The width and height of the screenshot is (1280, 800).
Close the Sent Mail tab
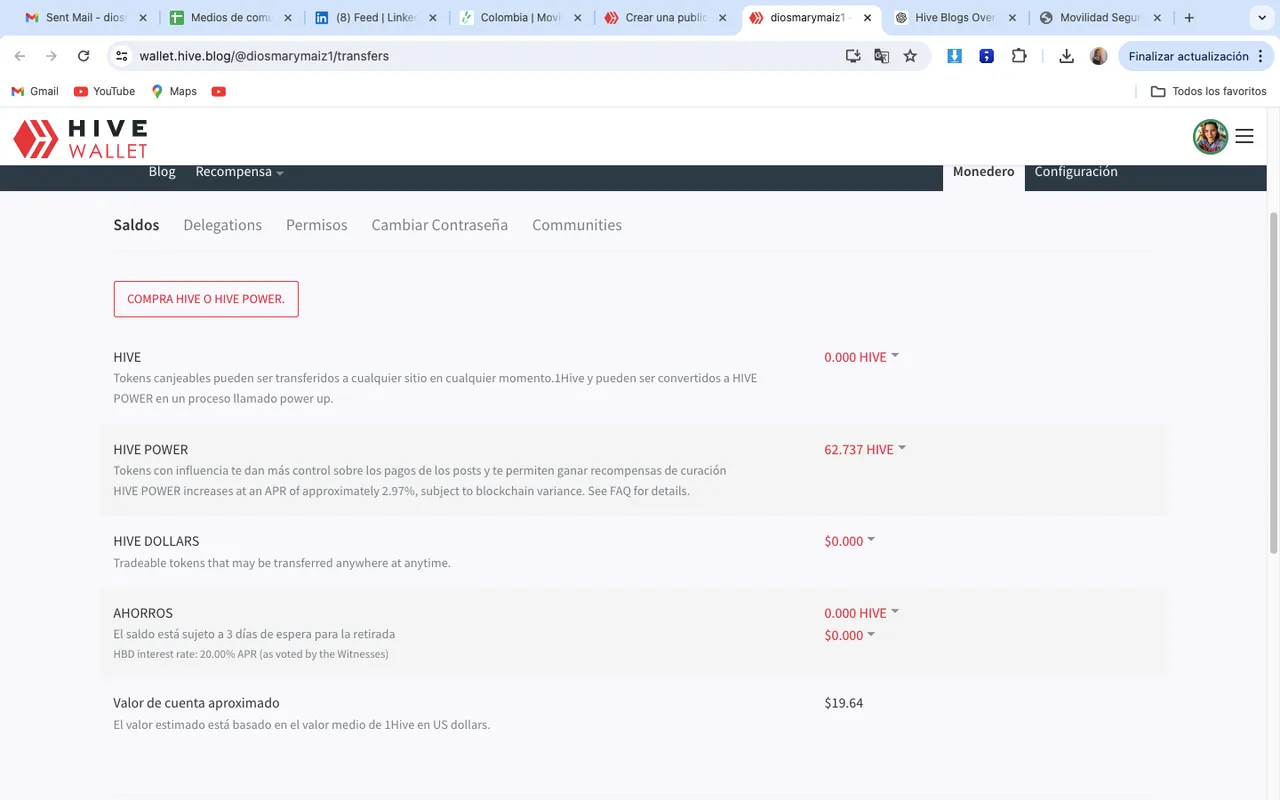coord(142,18)
